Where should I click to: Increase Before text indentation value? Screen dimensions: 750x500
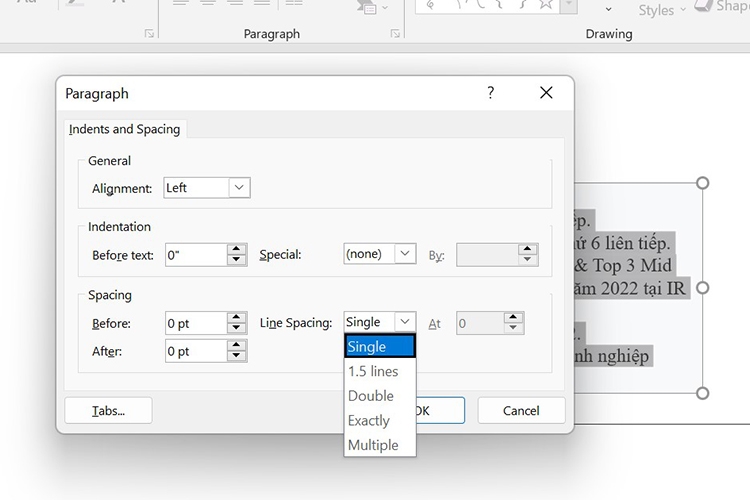click(x=236, y=249)
